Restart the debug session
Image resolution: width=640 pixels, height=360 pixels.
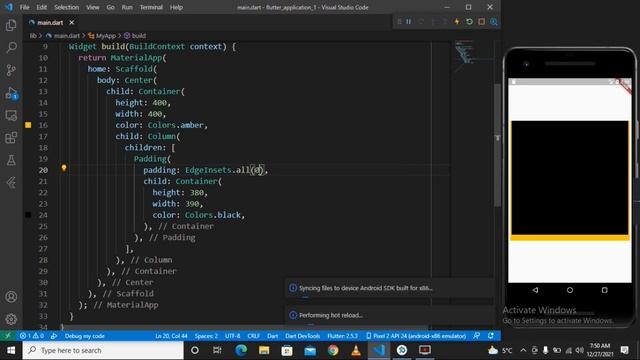click(469, 22)
